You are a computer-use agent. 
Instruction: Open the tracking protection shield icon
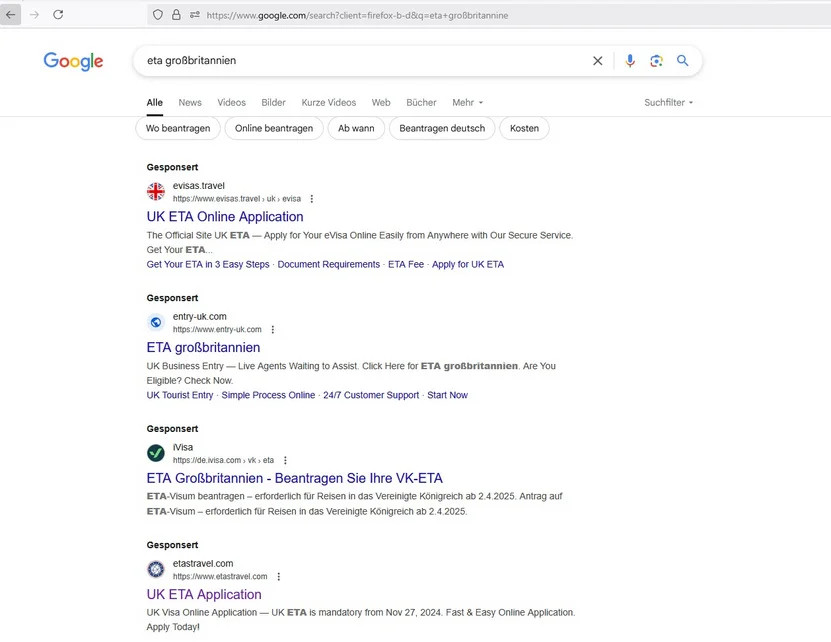(x=158, y=15)
